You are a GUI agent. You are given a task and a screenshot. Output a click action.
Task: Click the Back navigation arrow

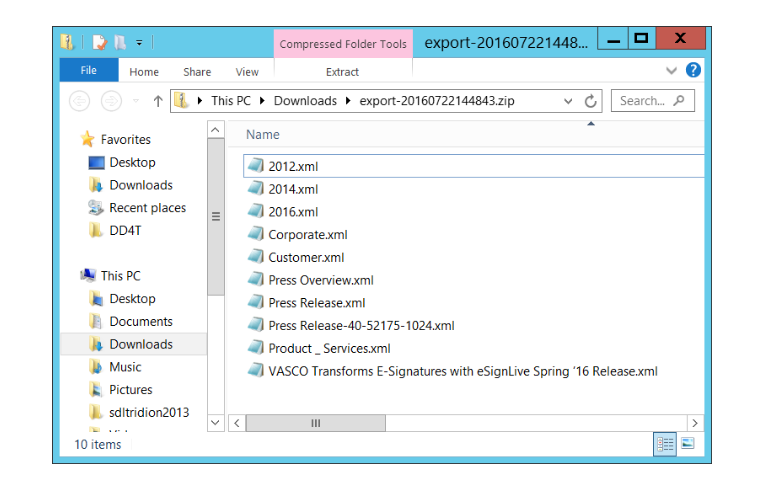[x=79, y=101]
